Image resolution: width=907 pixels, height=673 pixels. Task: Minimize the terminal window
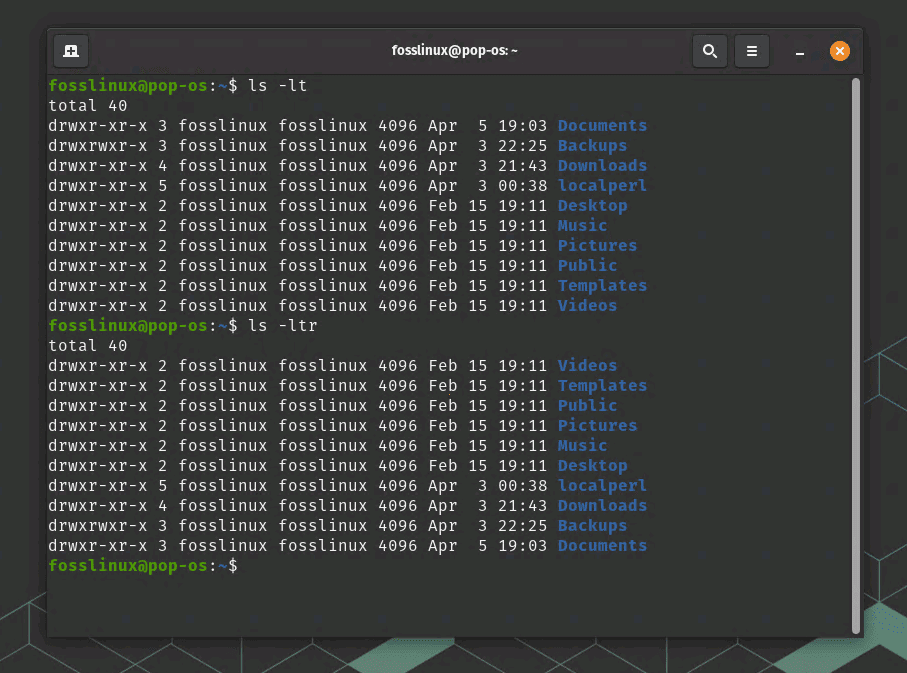(800, 51)
